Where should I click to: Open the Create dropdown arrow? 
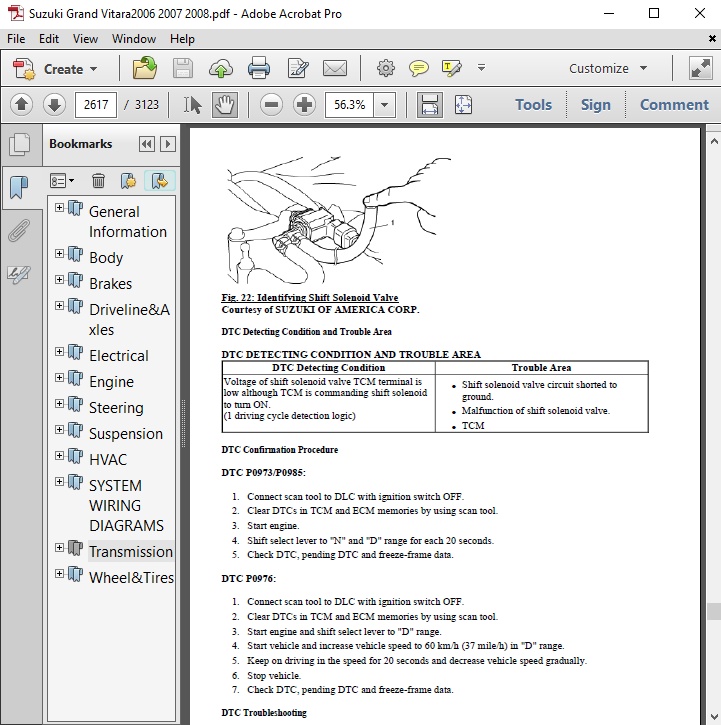(x=94, y=69)
